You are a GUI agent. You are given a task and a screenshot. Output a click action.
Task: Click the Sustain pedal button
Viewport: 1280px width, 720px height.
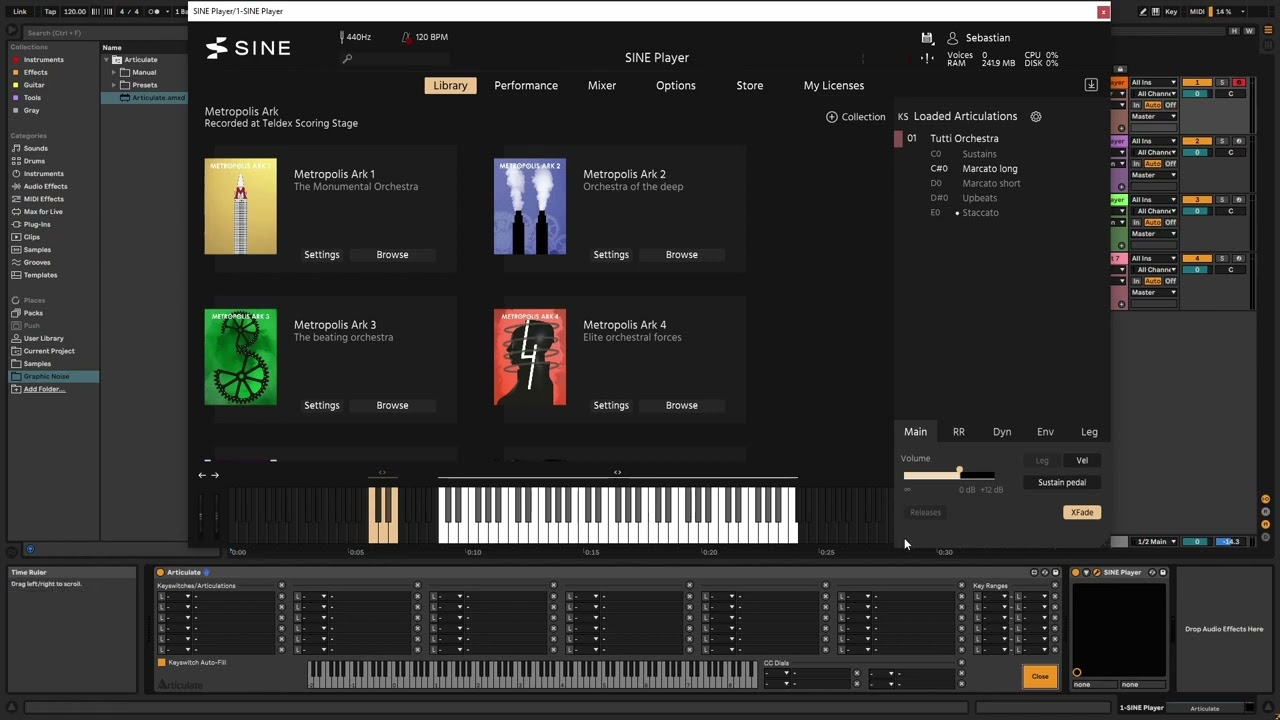point(1062,483)
